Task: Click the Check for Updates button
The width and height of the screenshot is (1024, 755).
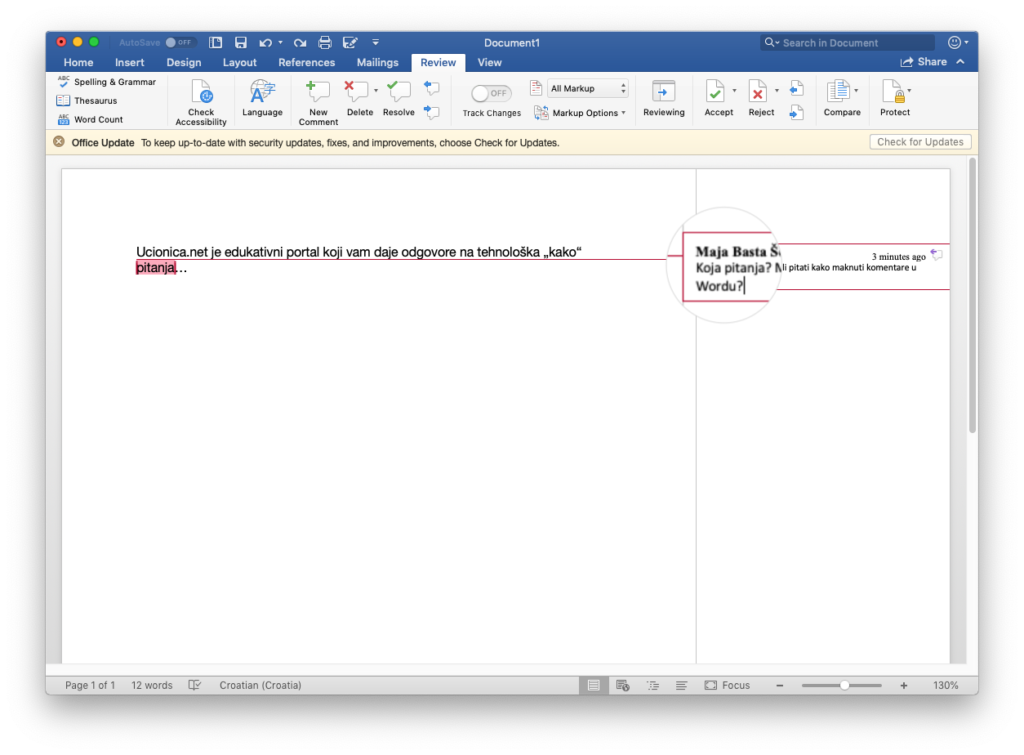Action: pos(919,142)
